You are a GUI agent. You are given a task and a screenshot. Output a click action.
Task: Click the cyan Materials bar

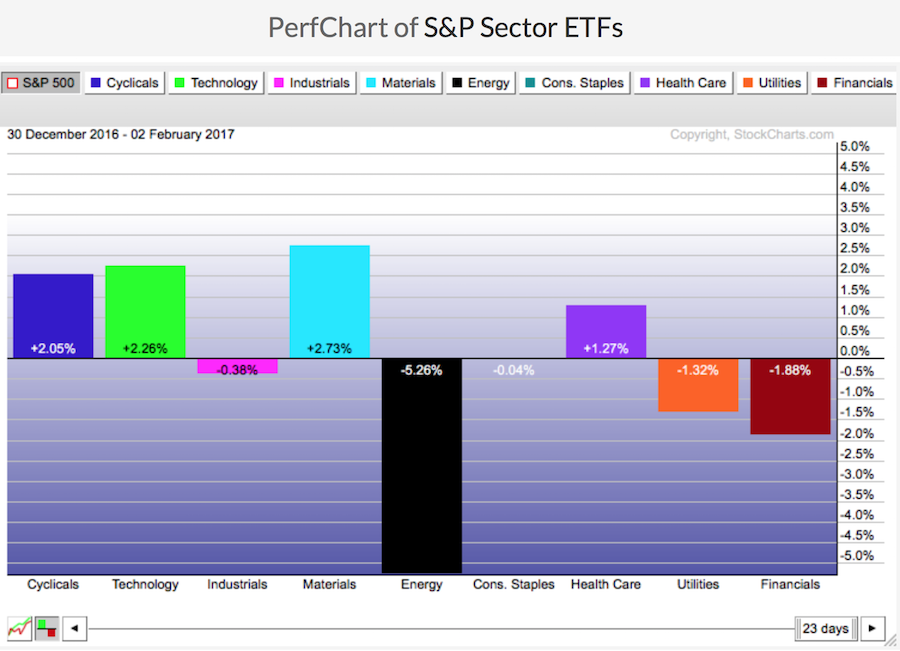[329, 300]
